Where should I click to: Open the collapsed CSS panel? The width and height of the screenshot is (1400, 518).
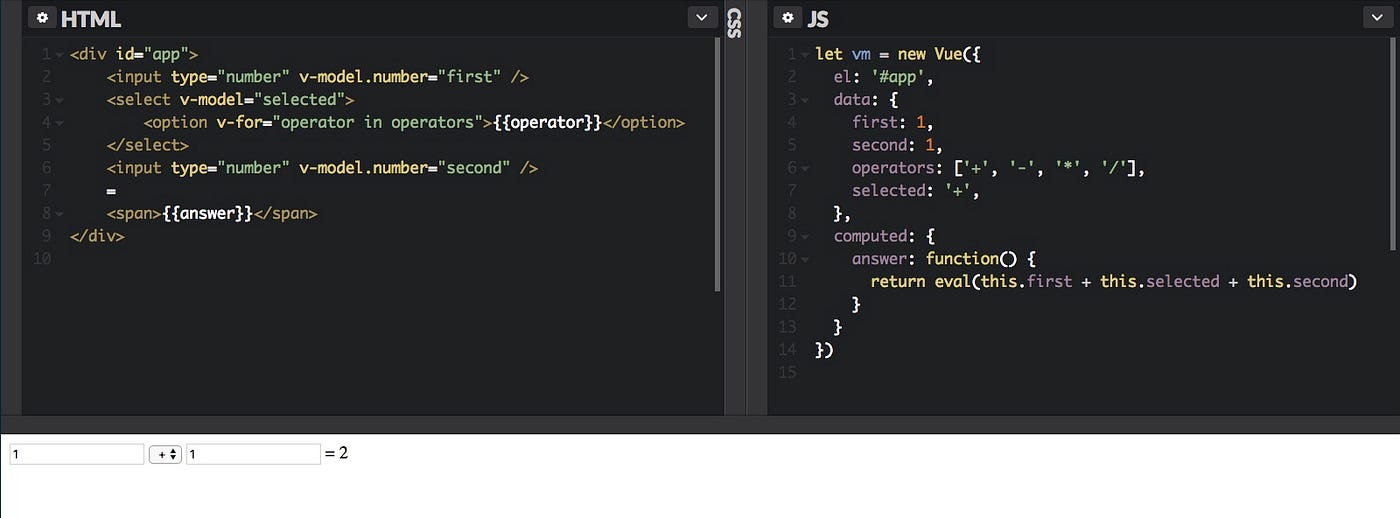[734, 24]
